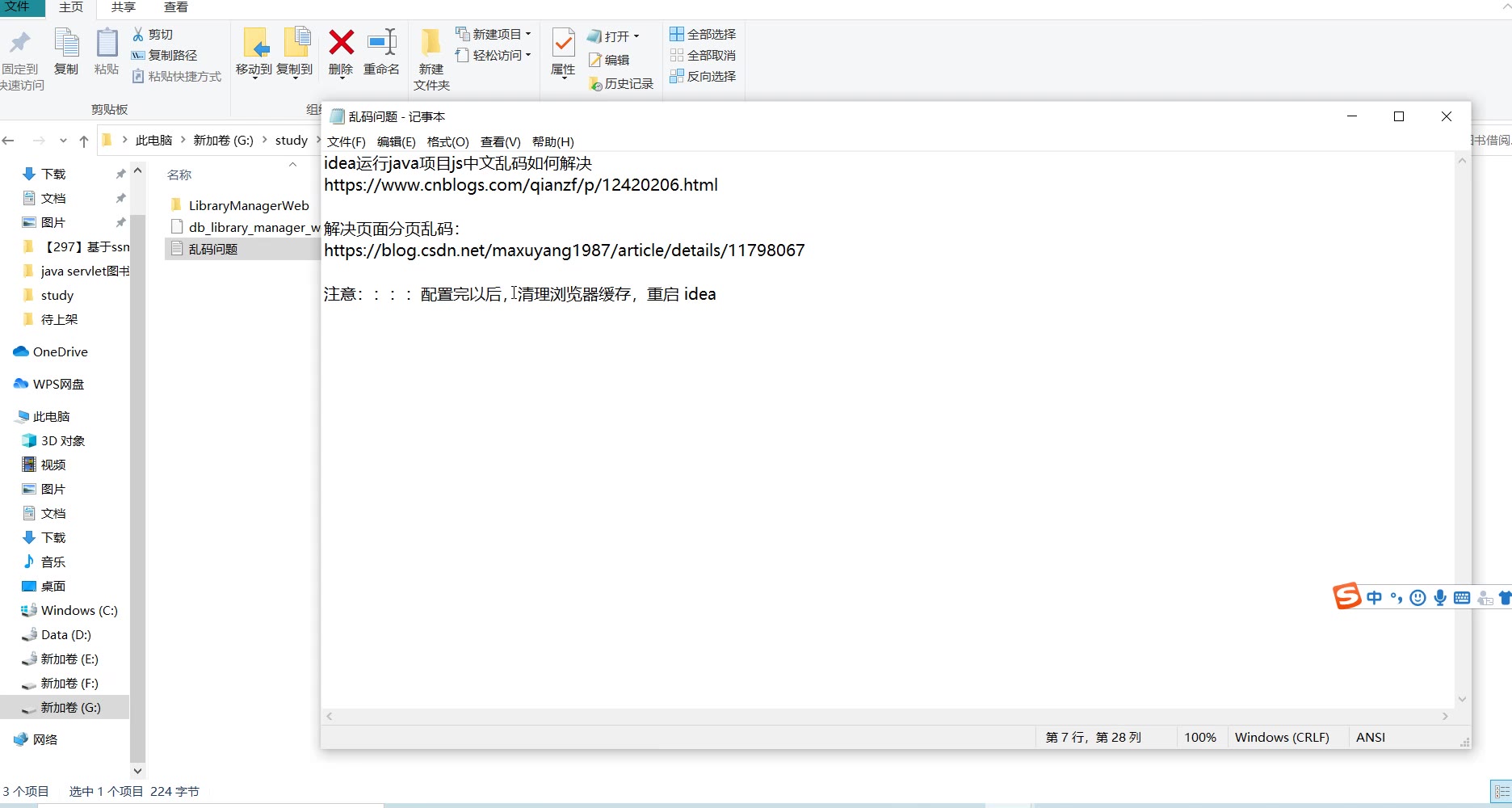Open the Easy Access (轻松访问) dropdown

[x=493, y=55]
